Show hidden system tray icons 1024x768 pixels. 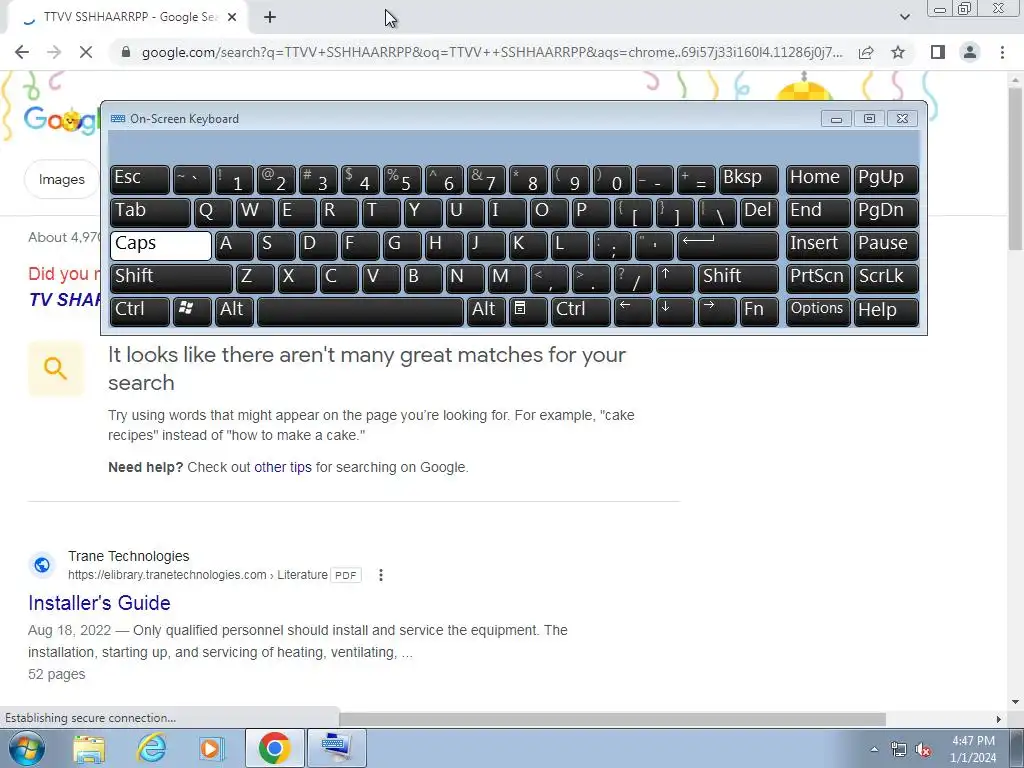(x=874, y=750)
